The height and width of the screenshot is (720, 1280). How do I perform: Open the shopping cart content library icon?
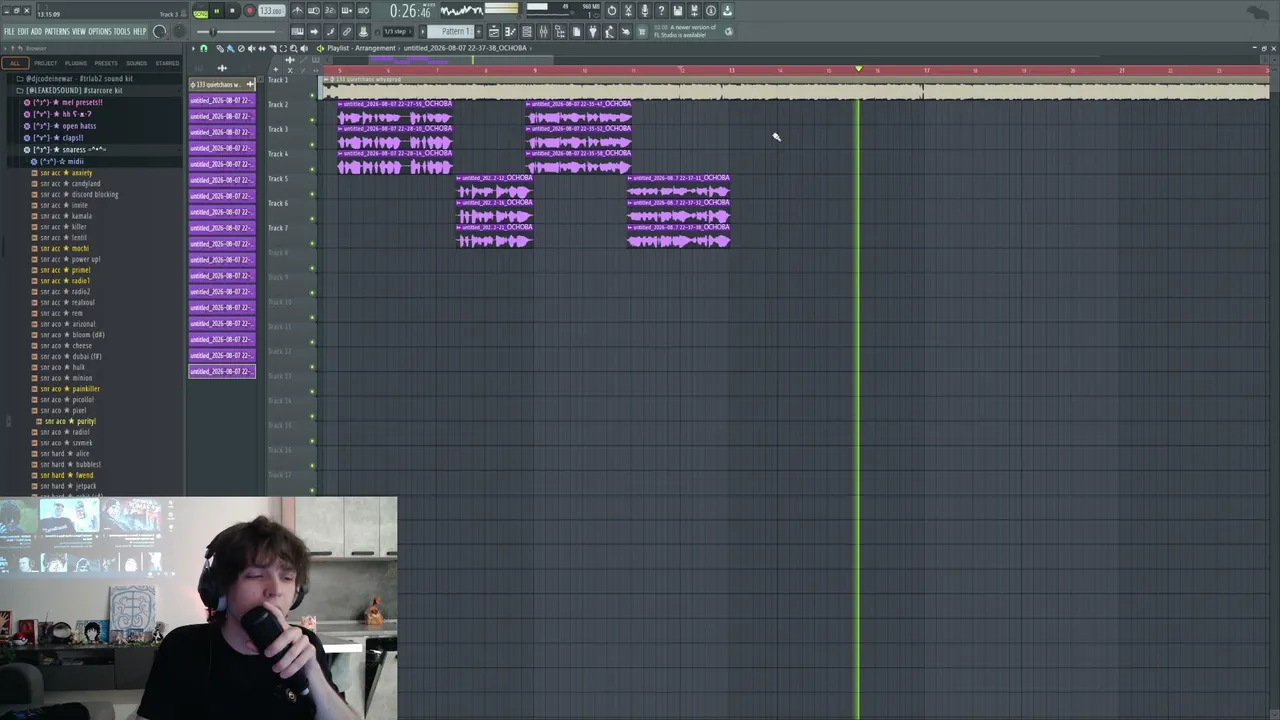642,31
